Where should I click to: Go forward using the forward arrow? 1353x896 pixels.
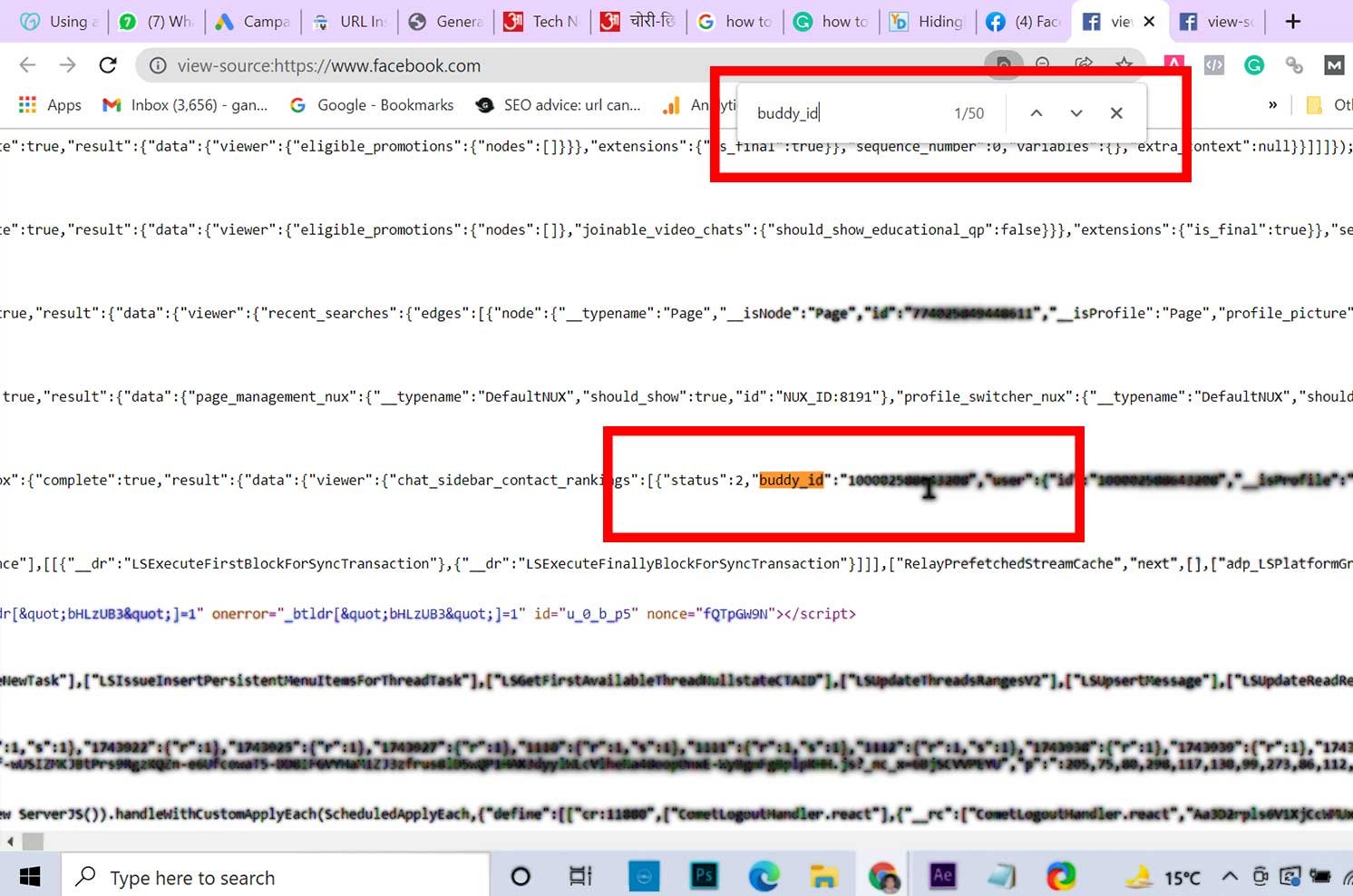click(68, 65)
